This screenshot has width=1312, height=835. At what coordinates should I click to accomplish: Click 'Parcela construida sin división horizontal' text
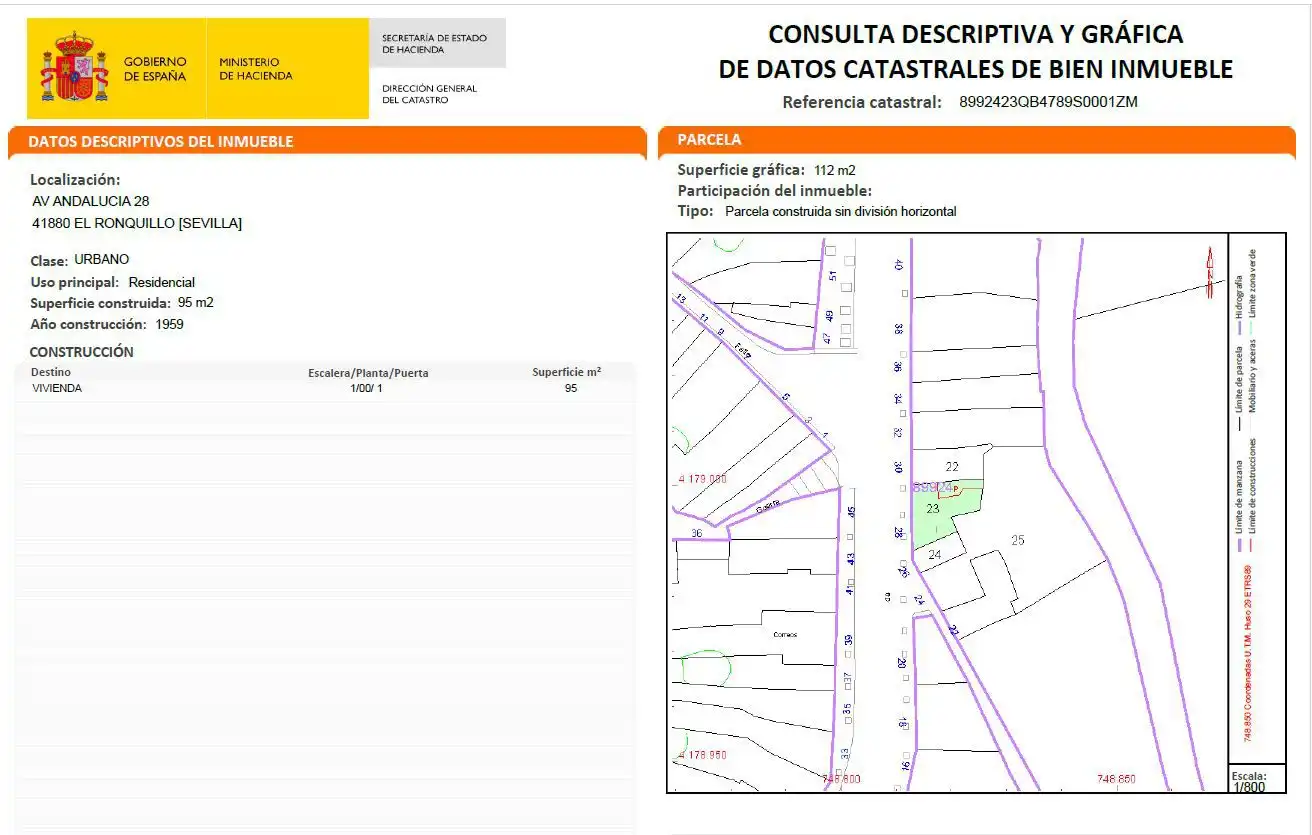point(841,212)
